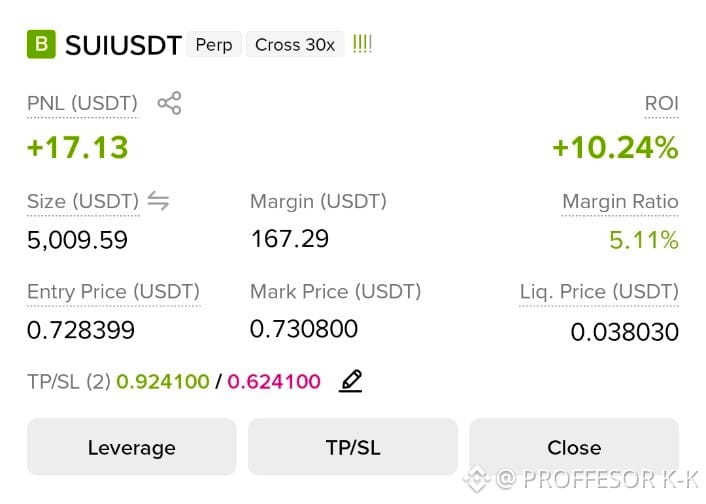Click the Margin Ratio label
706x504 pixels.
(x=620, y=201)
